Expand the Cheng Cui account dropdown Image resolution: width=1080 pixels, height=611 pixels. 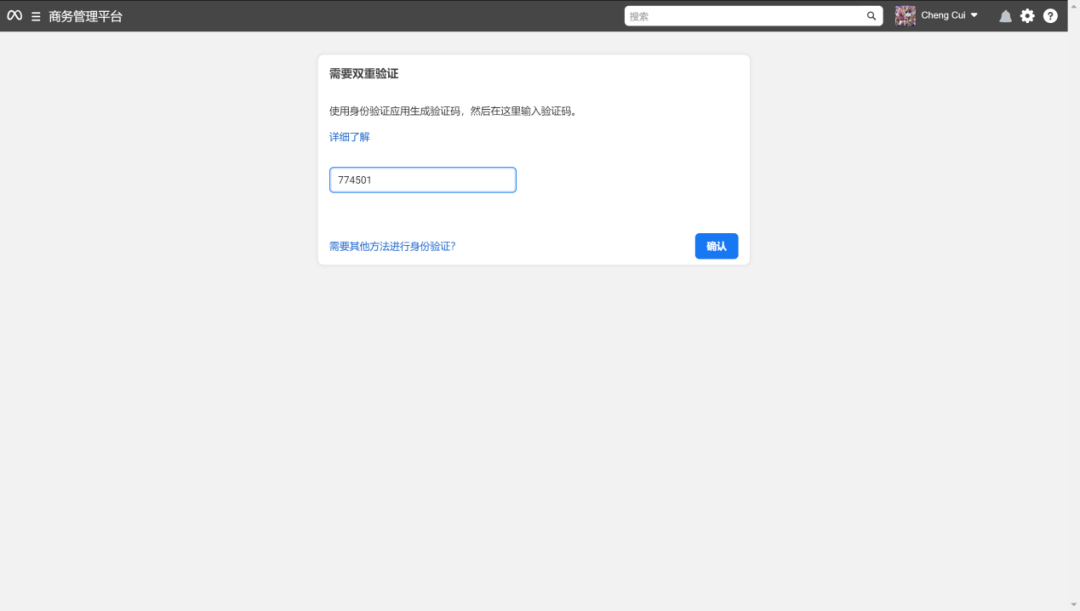973,15
